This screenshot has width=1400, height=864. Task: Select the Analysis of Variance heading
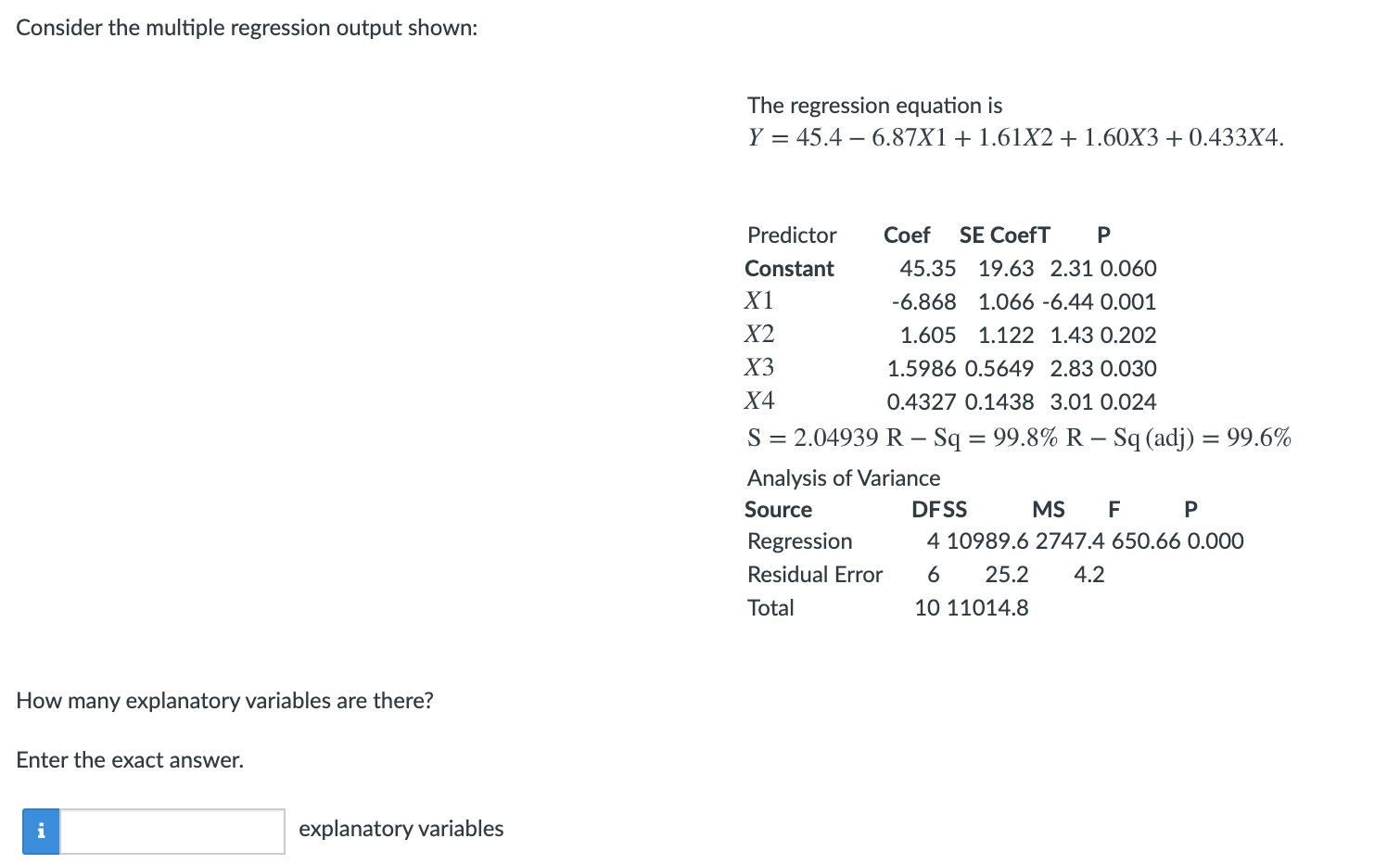coord(843,477)
